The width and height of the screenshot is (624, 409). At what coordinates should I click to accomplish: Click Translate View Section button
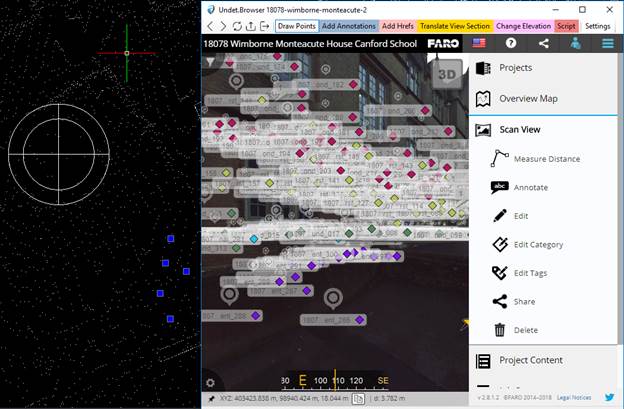click(455, 26)
